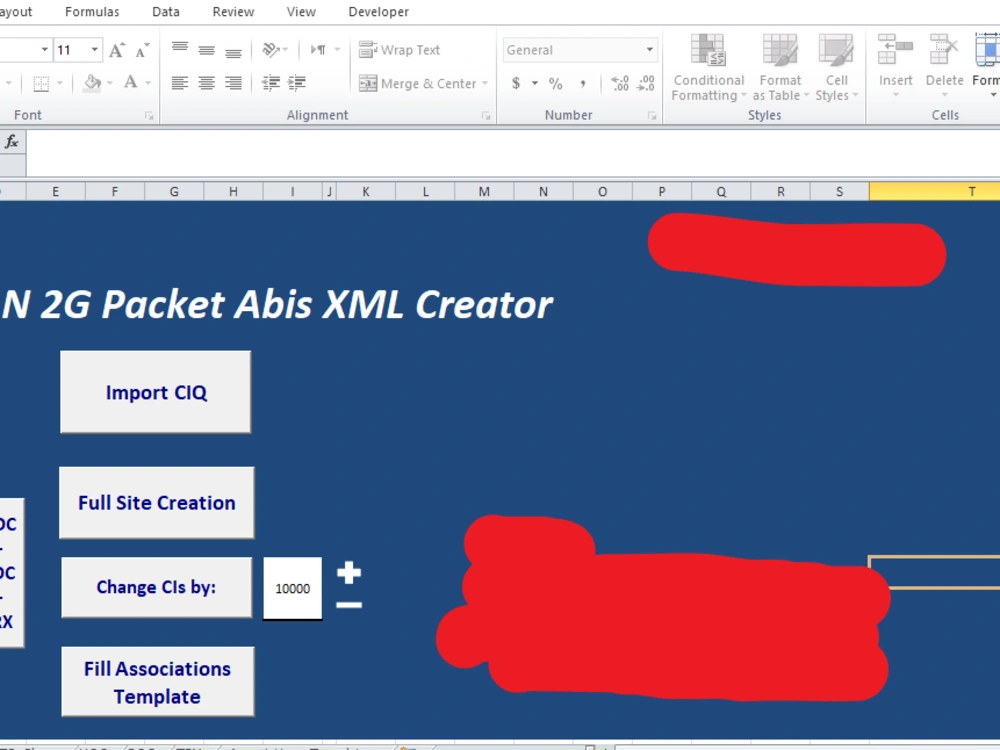The width and height of the screenshot is (1000, 750).
Task: Apply Comma Style formatting
Action: (583, 84)
